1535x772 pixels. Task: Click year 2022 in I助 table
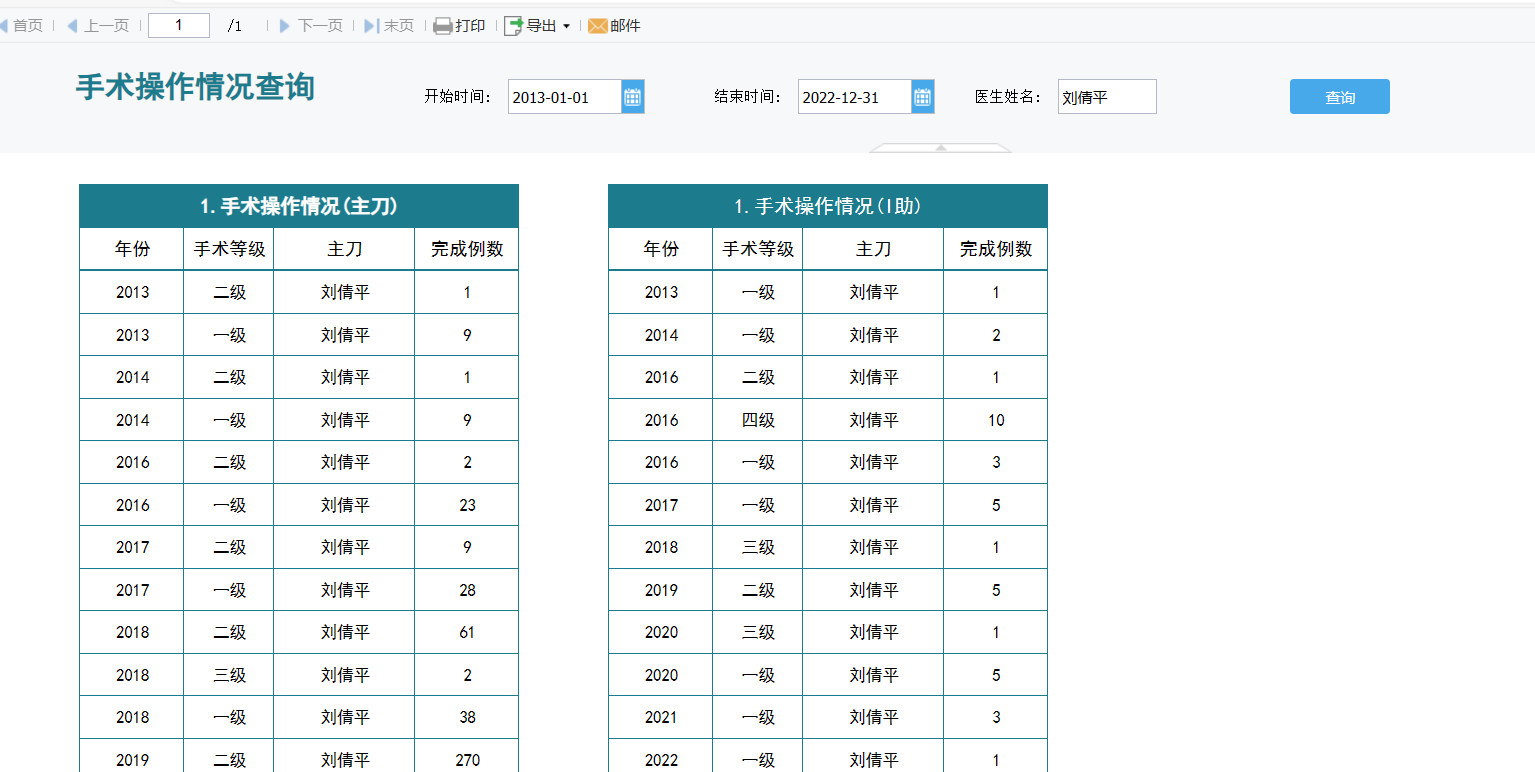[x=661, y=760]
